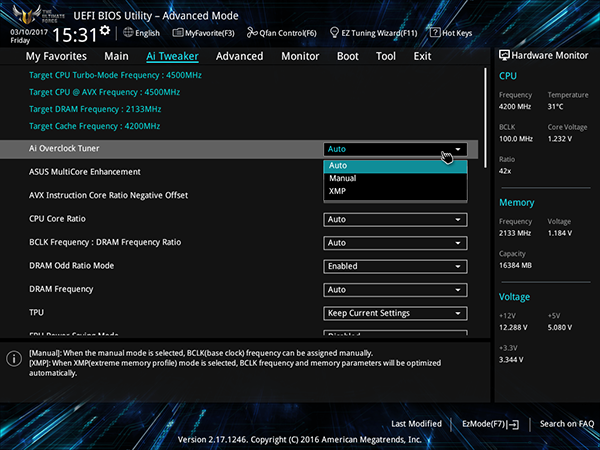Switch to the Boot tab
The width and height of the screenshot is (600, 450).
[347, 56]
